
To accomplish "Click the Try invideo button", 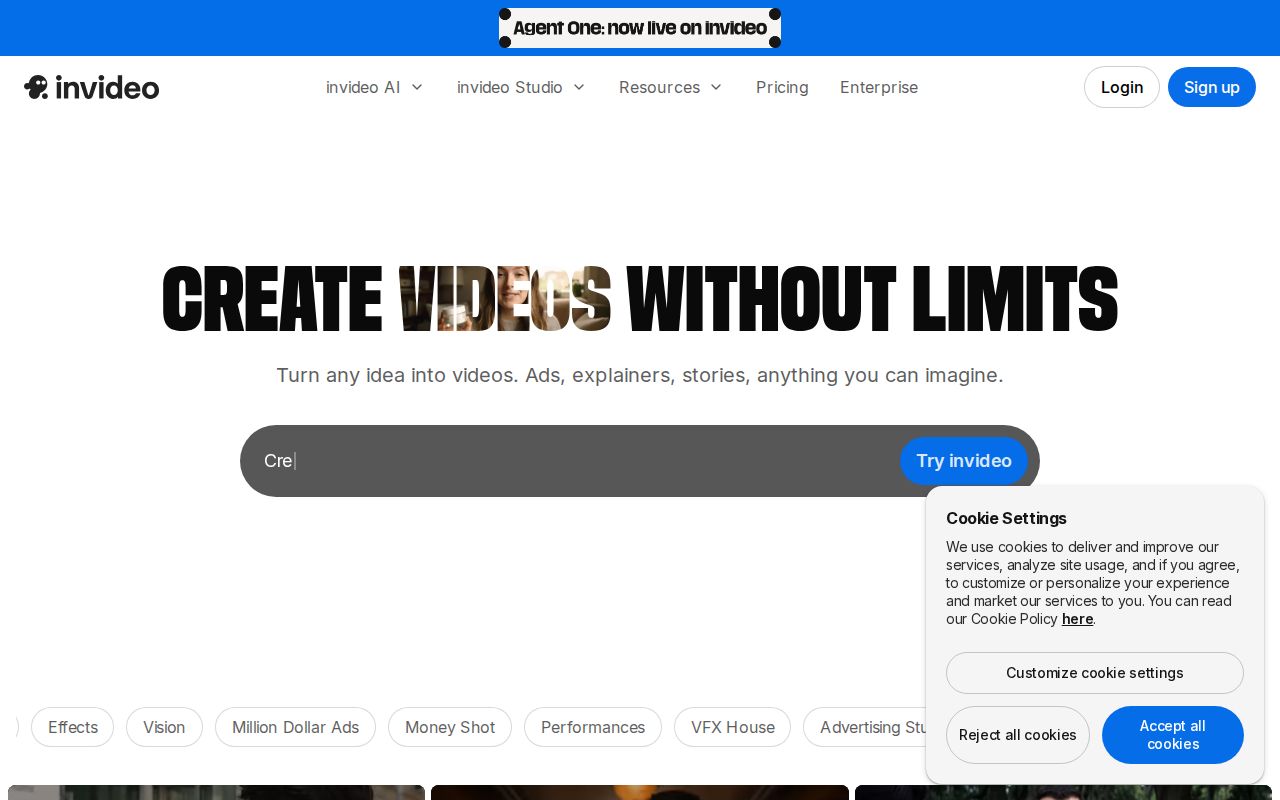I will click(x=964, y=461).
